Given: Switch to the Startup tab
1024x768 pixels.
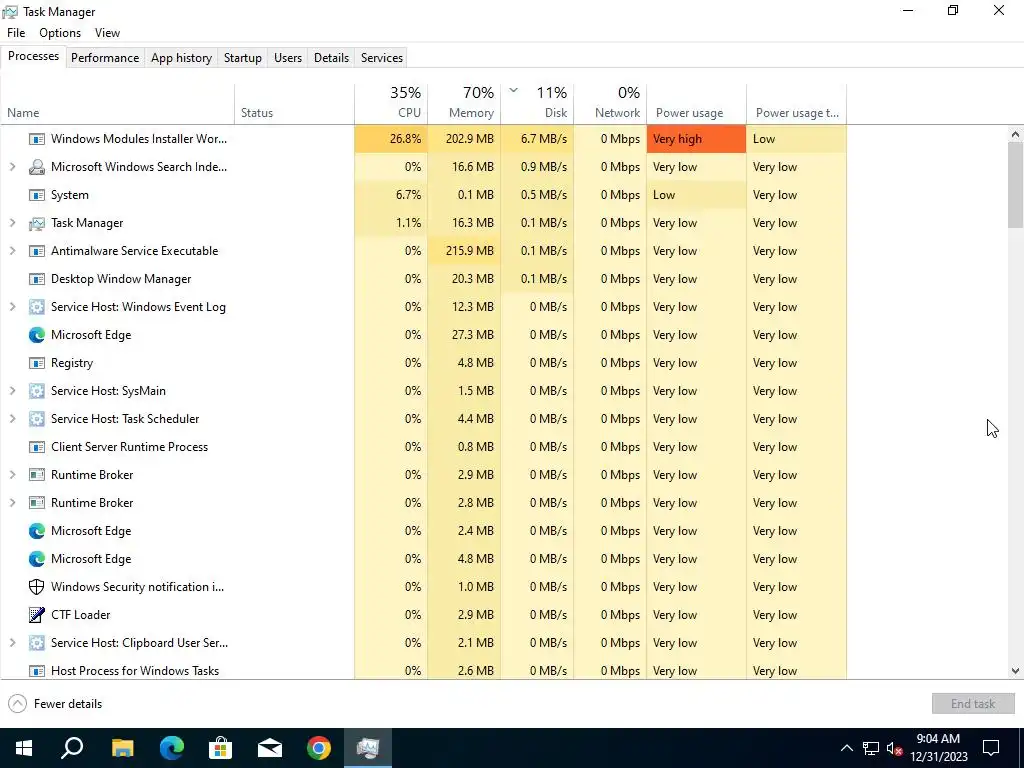Looking at the screenshot, I should click(243, 58).
